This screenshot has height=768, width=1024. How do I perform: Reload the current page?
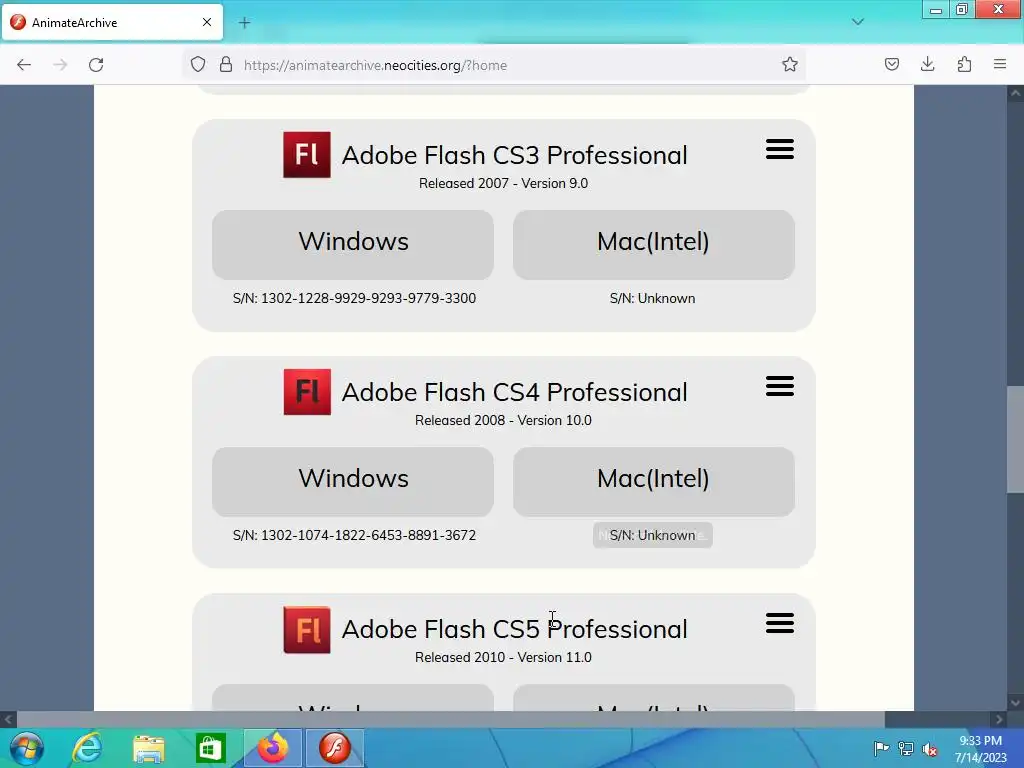[96, 65]
